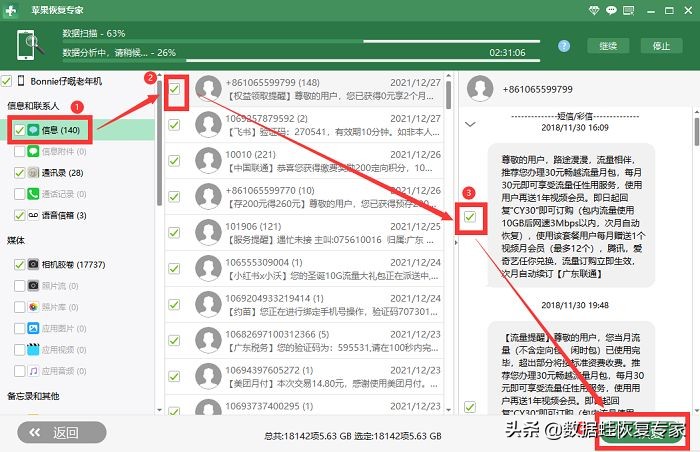This screenshot has width=700, height=452.
Task: Click avatar of 101906 (121) conversation
Action: [x=208, y=232]
